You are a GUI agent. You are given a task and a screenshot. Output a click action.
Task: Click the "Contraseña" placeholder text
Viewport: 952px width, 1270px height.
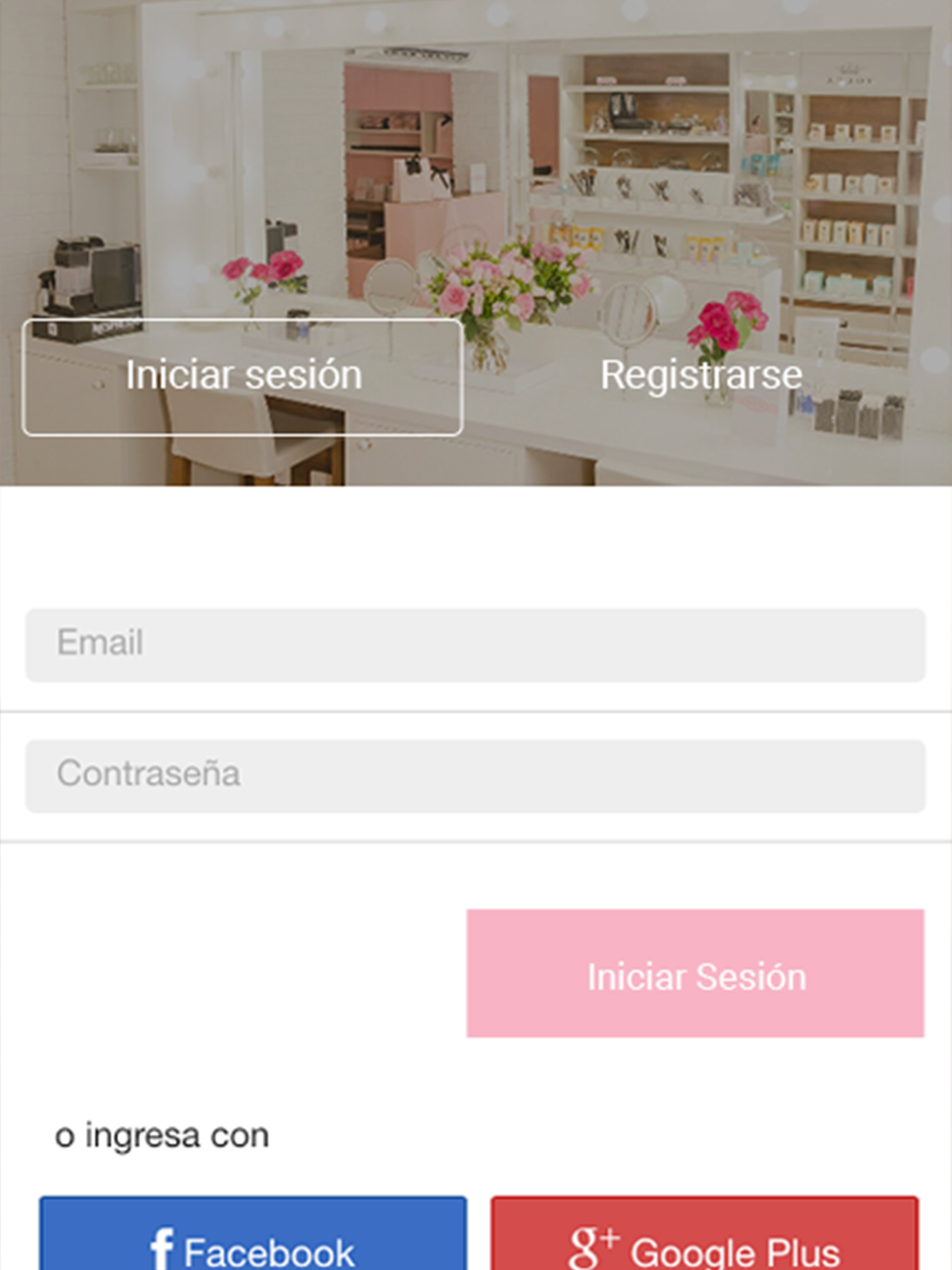[x=149, y=773]
